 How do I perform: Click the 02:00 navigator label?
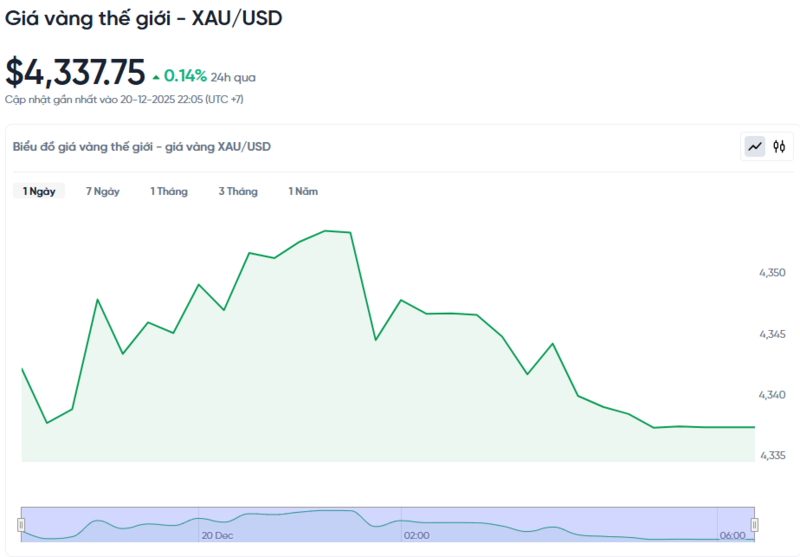416,536
